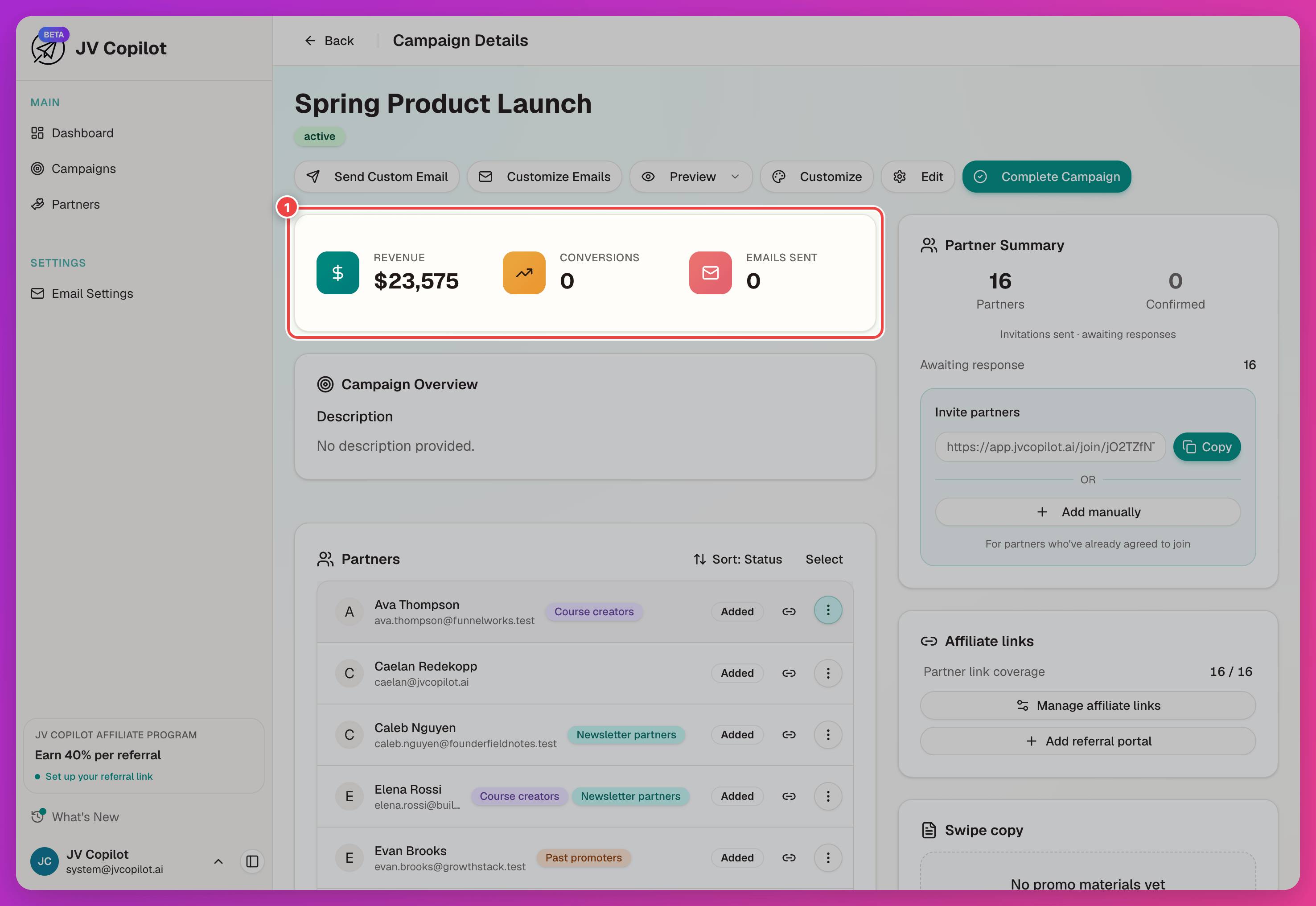Open Manage affiliate links

1088,706
